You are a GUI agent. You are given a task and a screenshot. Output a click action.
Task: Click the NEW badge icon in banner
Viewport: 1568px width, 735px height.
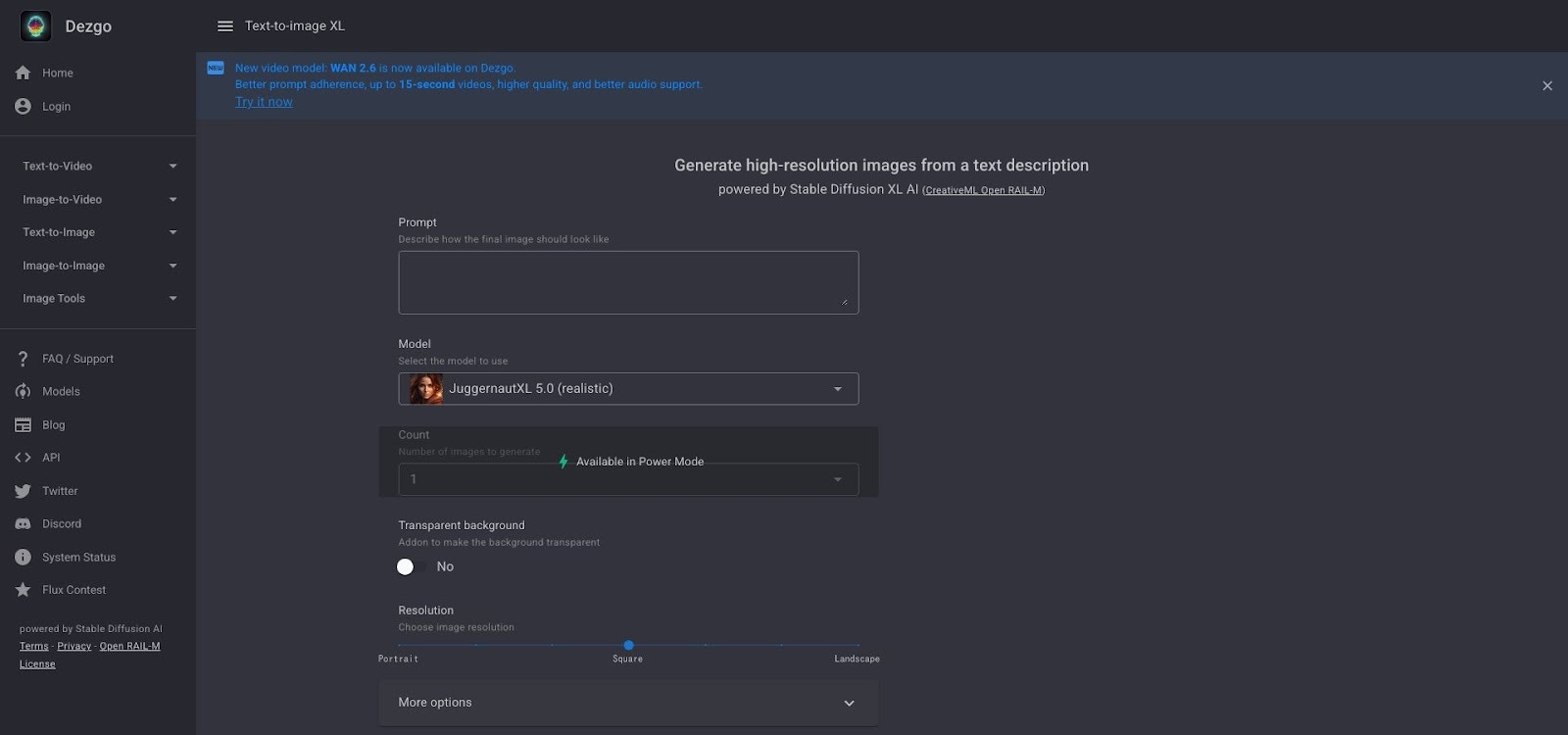(x=216, y=68)
